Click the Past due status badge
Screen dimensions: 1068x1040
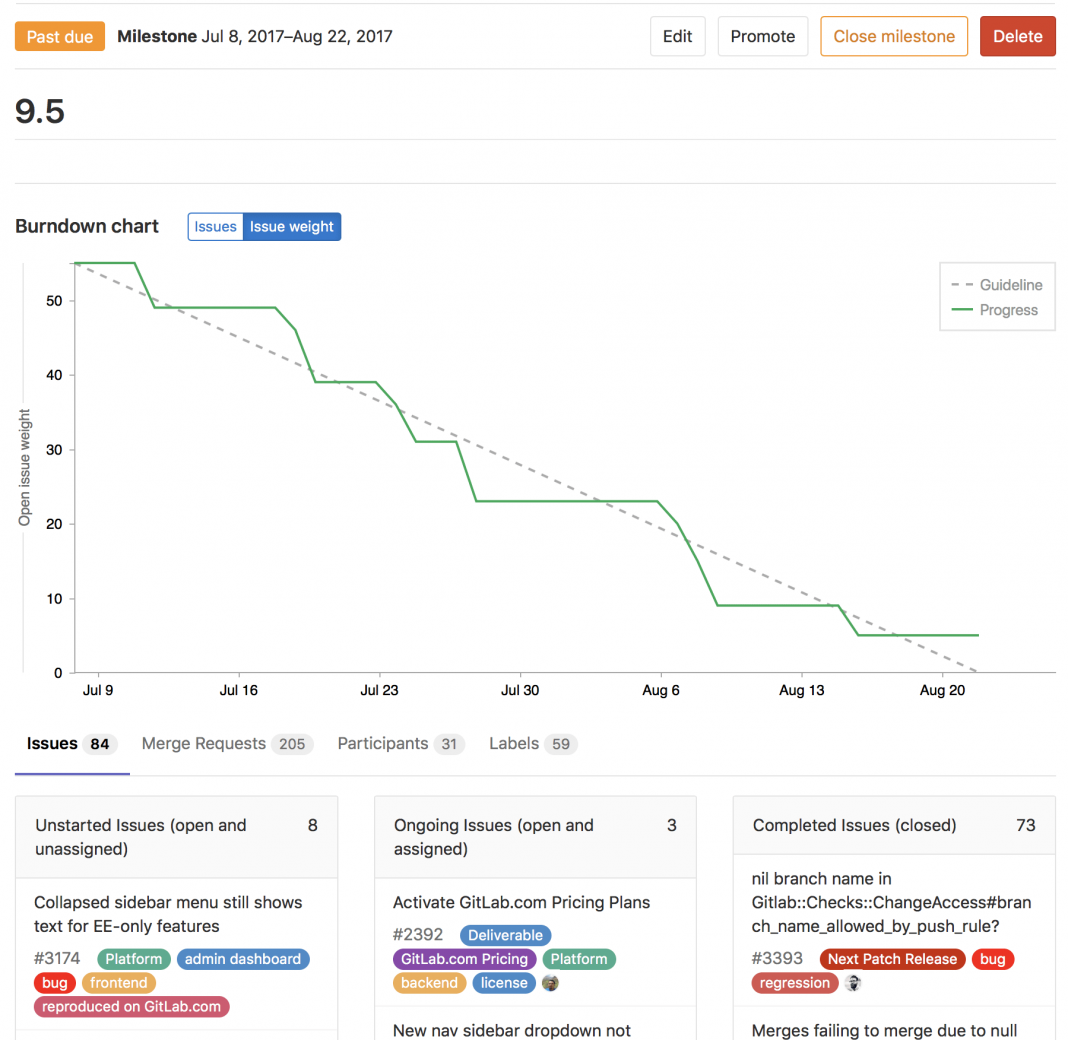tap(59, 35)
